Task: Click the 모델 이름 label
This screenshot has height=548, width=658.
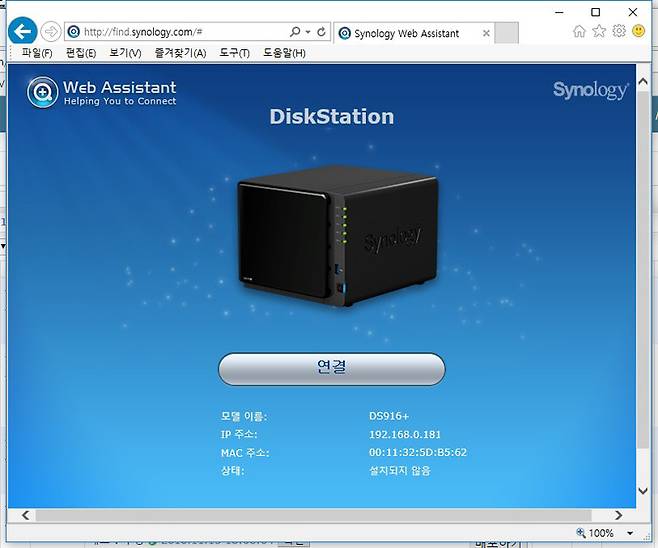Action: click(244, 416)
